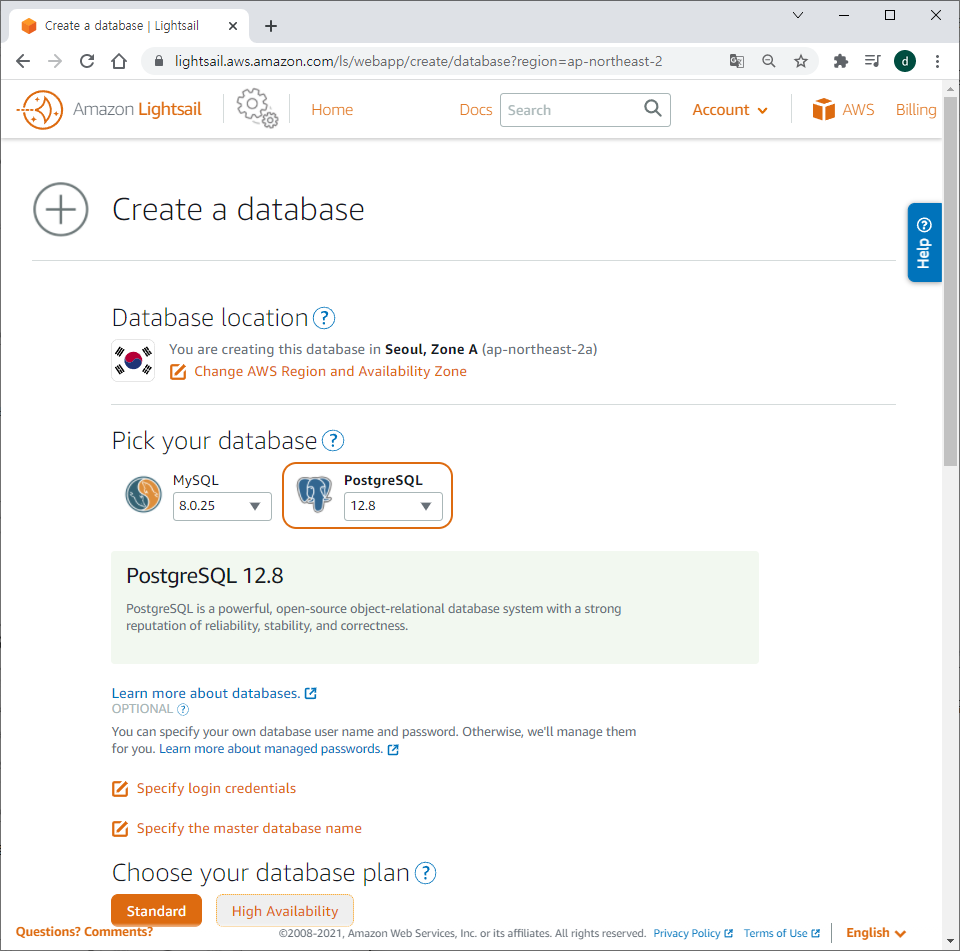This screenshot has height=951, width=960.
Task: Click Specify the master database name
Action: coord(249,829)
